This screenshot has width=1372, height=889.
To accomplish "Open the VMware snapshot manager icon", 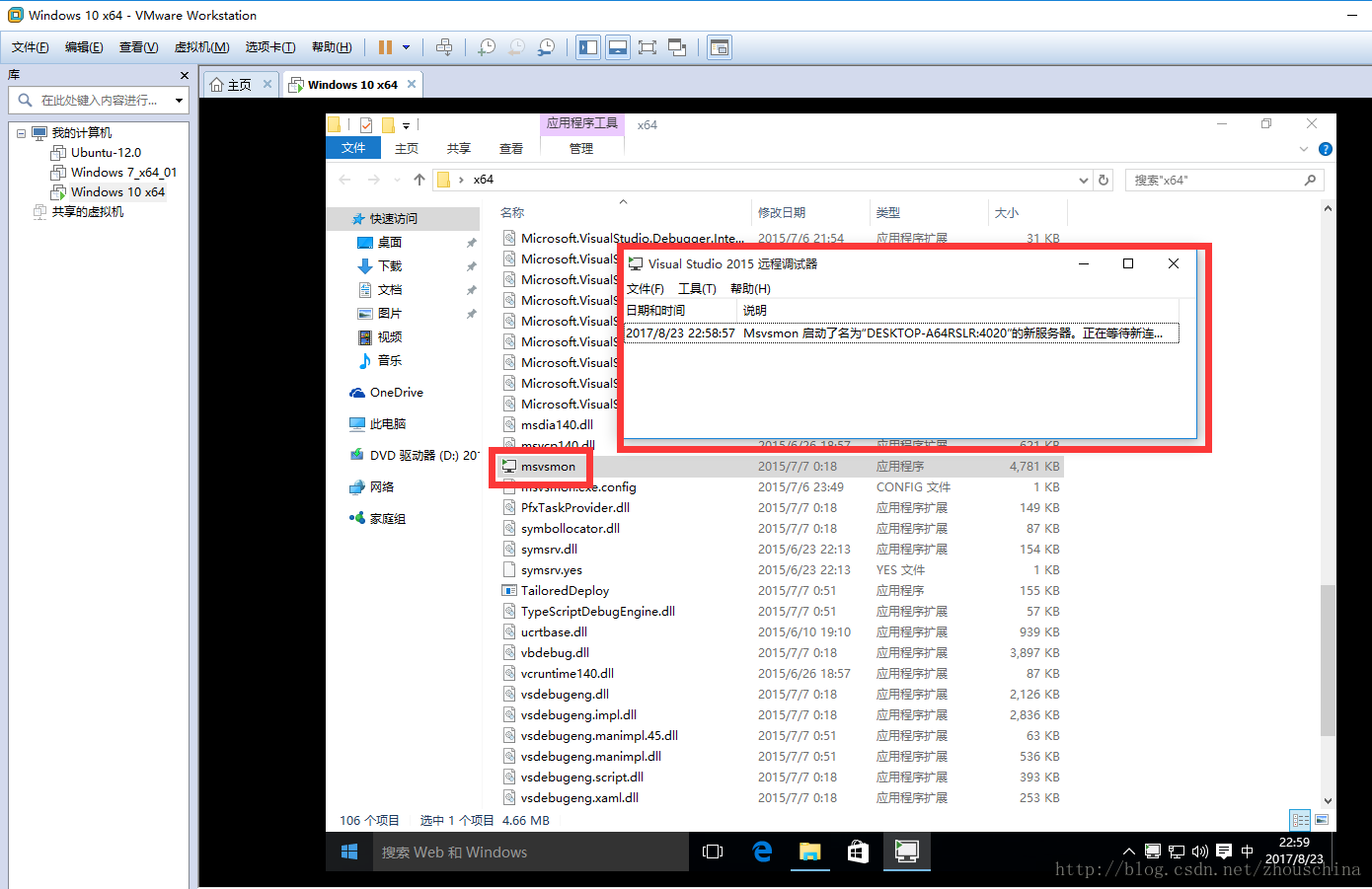I will (546, 47).
